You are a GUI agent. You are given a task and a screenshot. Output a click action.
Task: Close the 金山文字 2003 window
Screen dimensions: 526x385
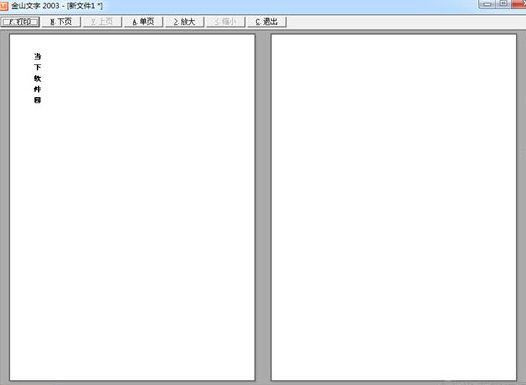point(519,4)
